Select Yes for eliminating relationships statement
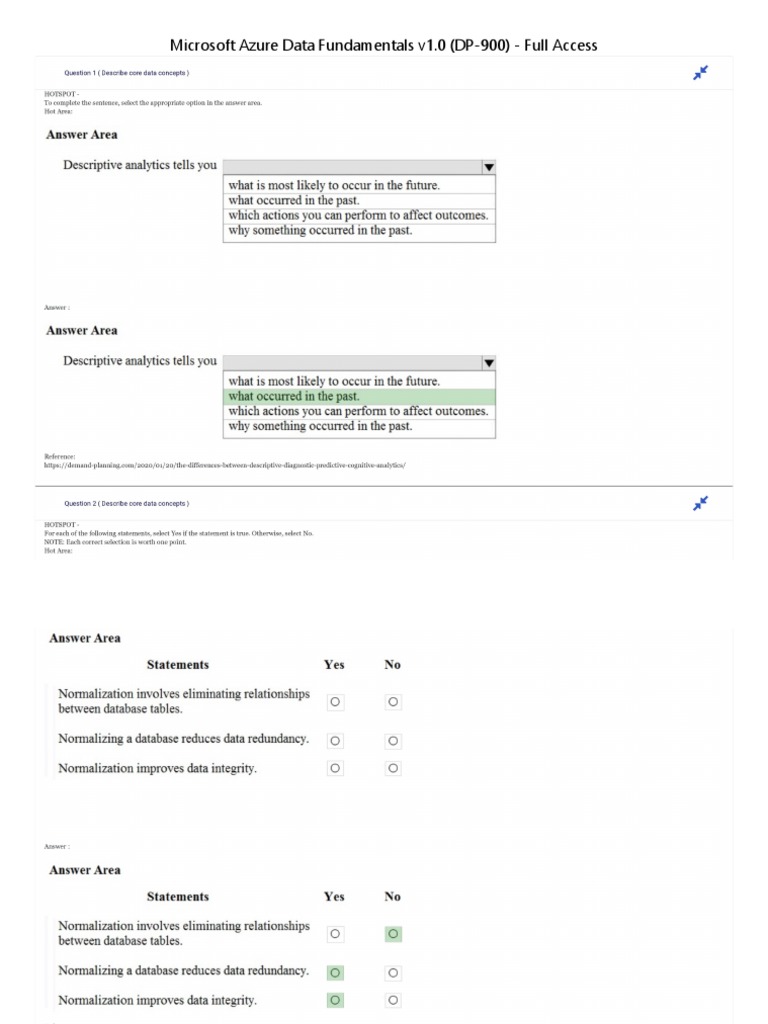The width and height of the screenshot is (768, 1024). pyautogui.click(x=335, y=702)
